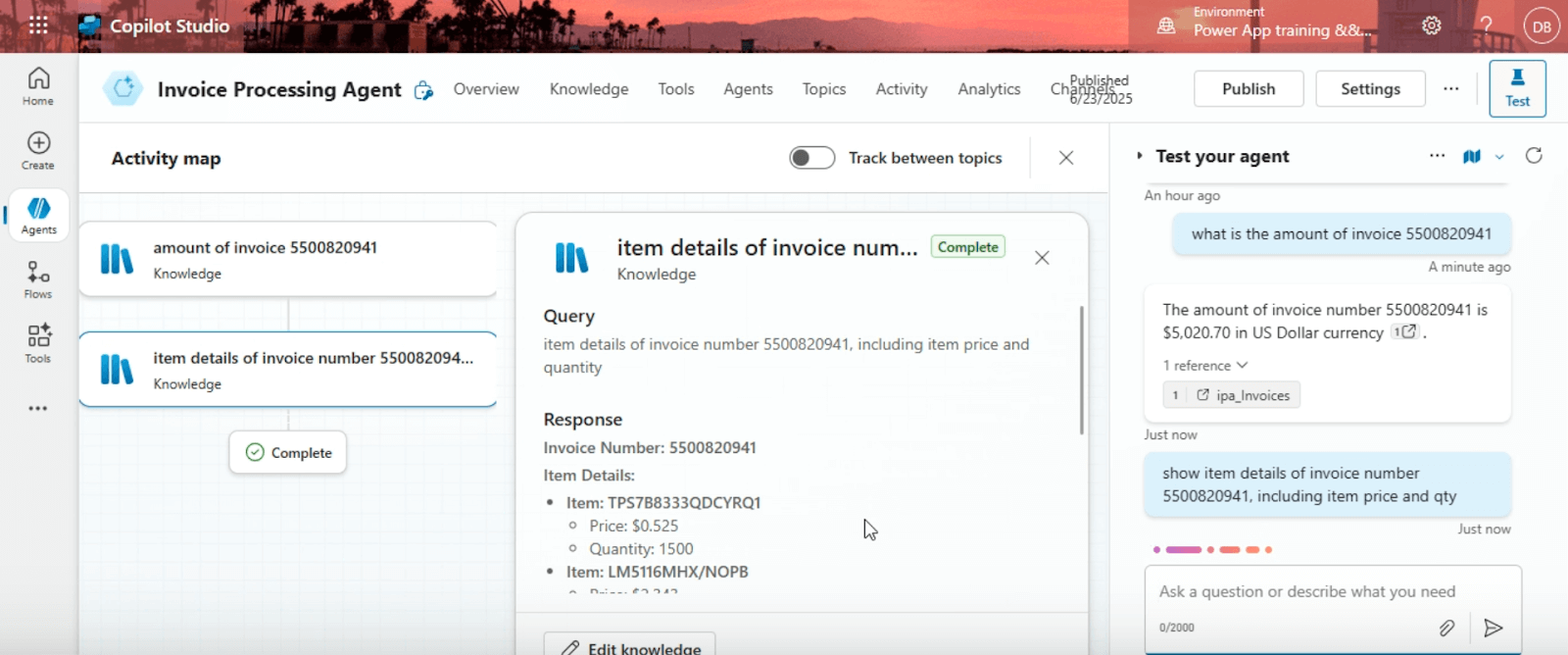Send the message with arrow icon

pos(1494,628)
